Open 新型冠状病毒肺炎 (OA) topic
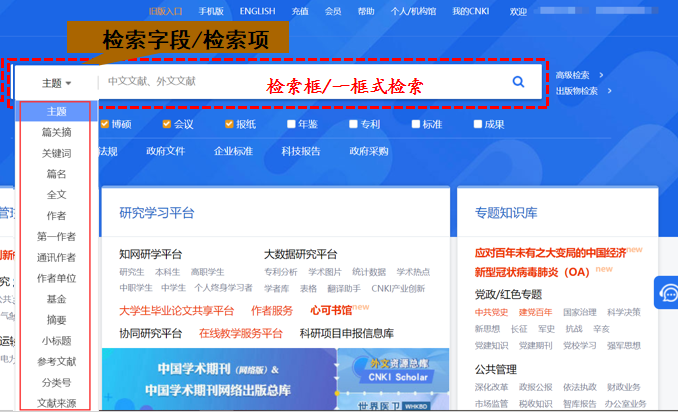Screen dimensions: 678x412 tap(532, 272)
